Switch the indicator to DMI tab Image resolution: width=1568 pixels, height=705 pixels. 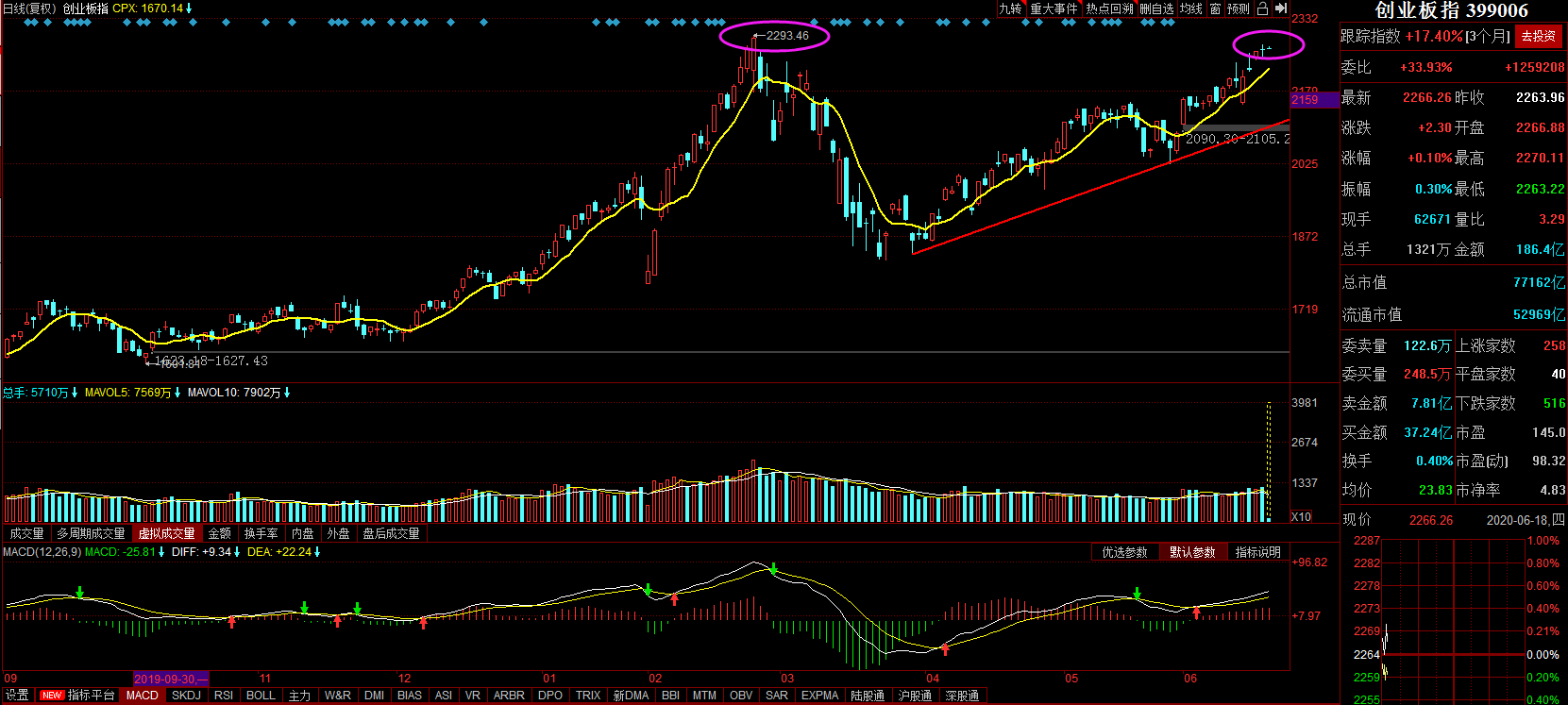tap(375, 696)
